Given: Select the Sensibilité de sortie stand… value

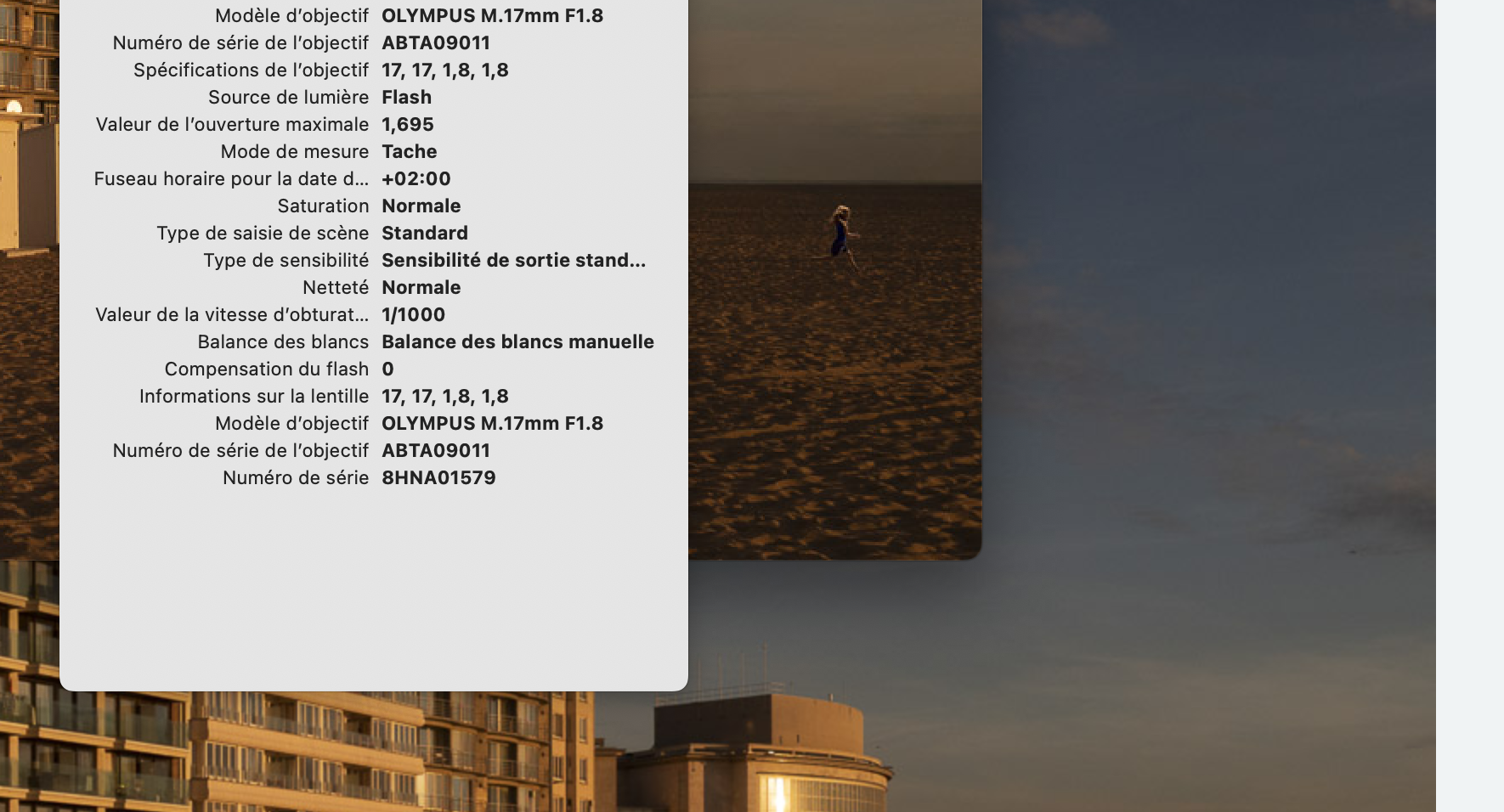Looking at the screenshot, I should 513,260.
